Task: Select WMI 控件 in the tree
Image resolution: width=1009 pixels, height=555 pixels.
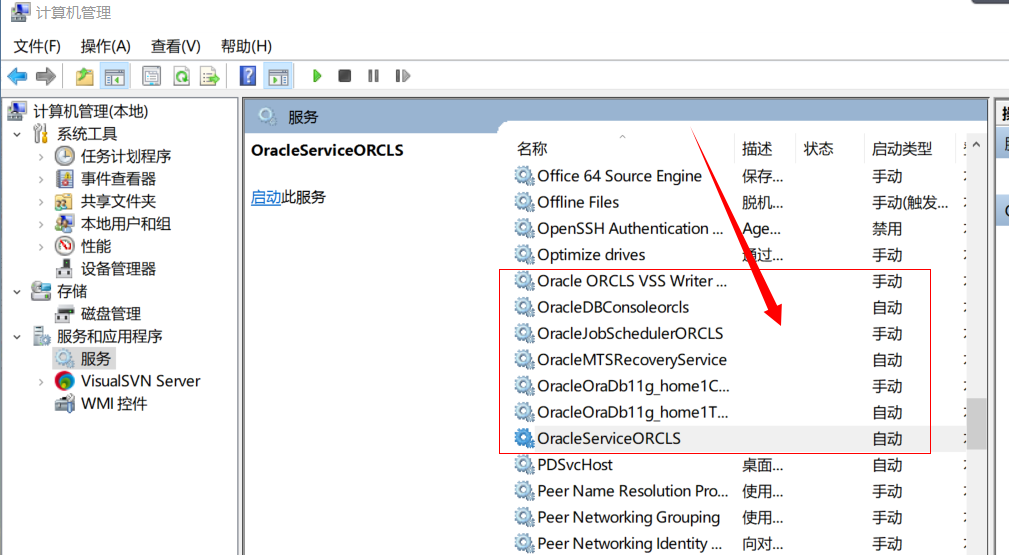Action: tap(114, 404)
